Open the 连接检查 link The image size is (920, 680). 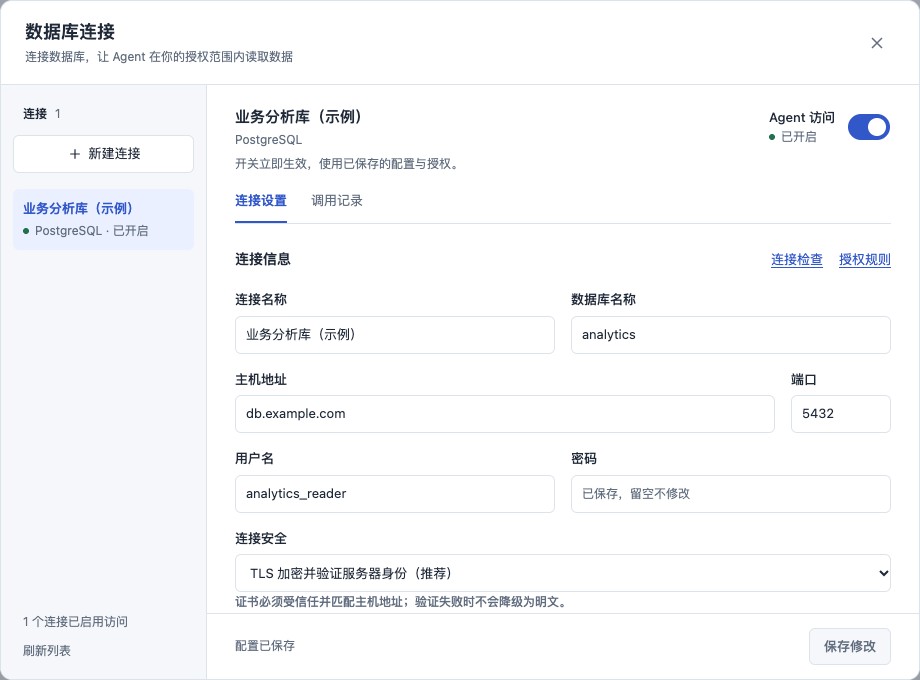796,260
